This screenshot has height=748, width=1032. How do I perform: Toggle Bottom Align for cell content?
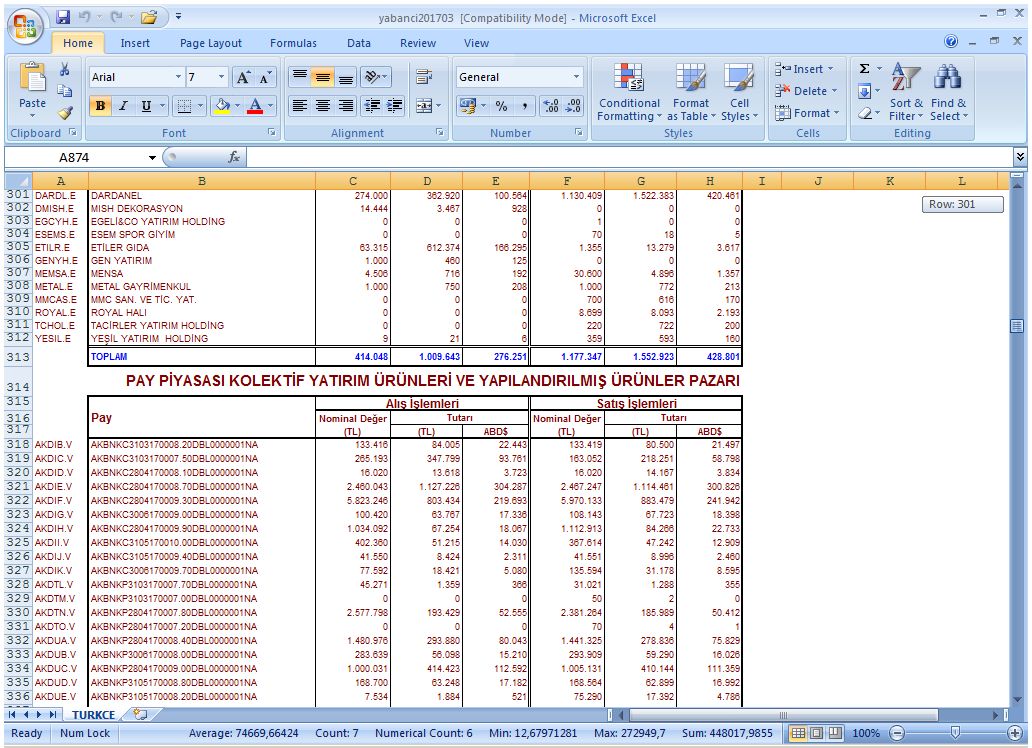point(346,77)
